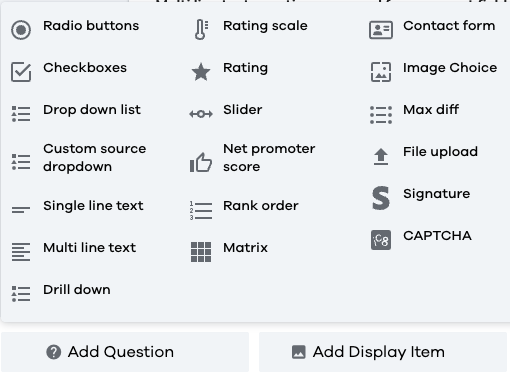Select the CAPTCHA icon
The width and height of the screenshot is (510, 374).
381,240
